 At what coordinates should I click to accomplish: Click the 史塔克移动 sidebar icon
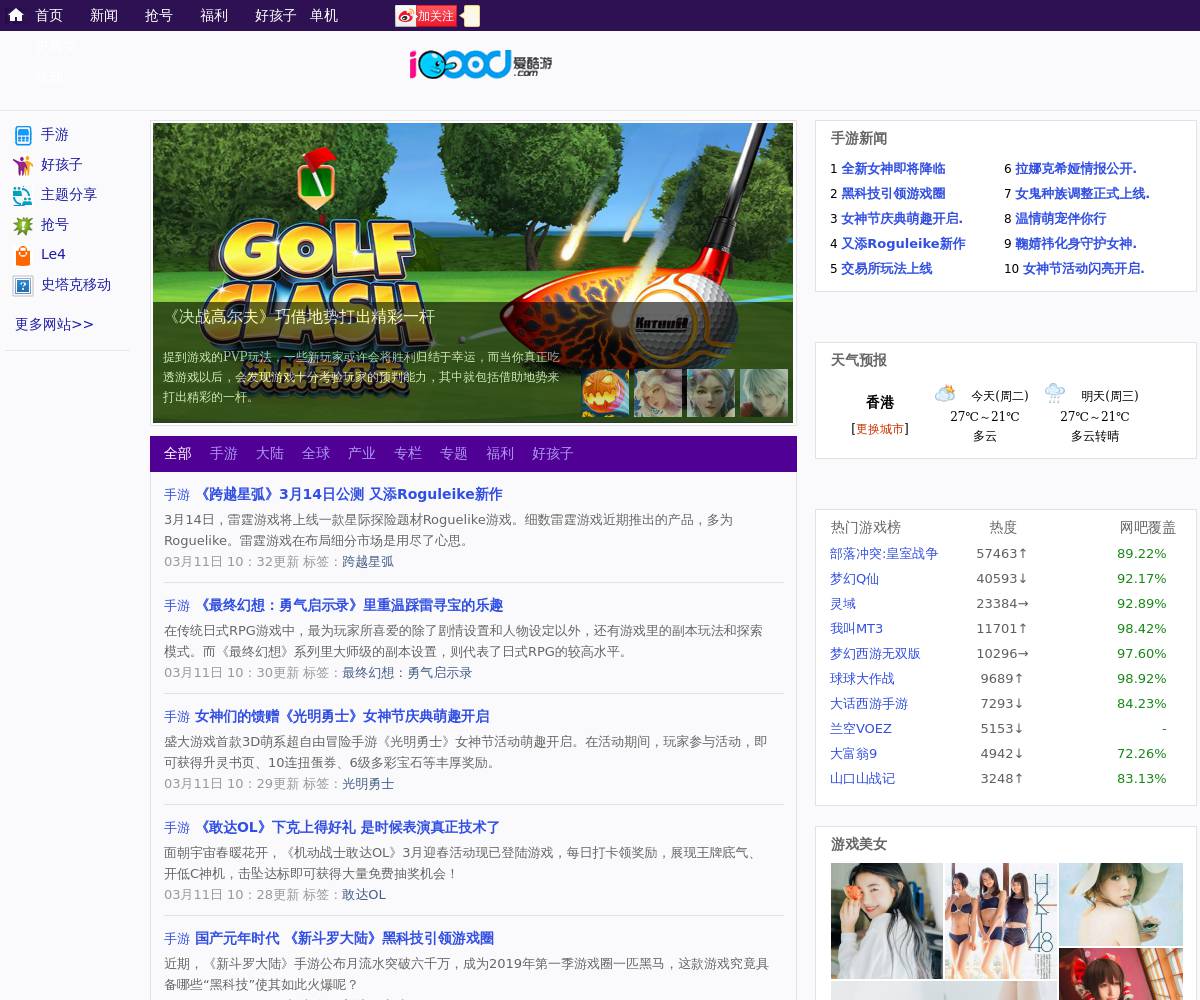[x=23, y=285]
